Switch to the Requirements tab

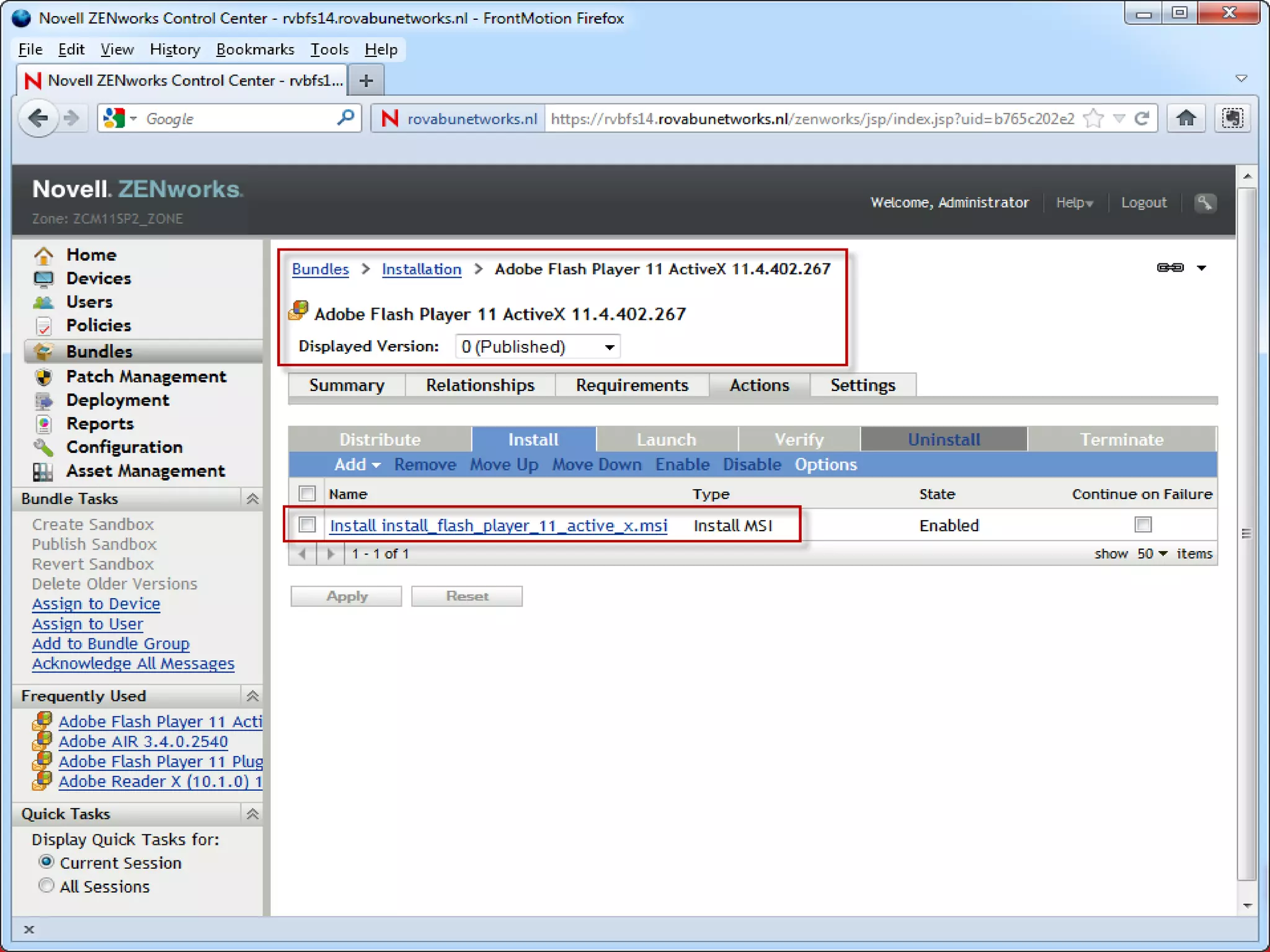coord(632,385)
